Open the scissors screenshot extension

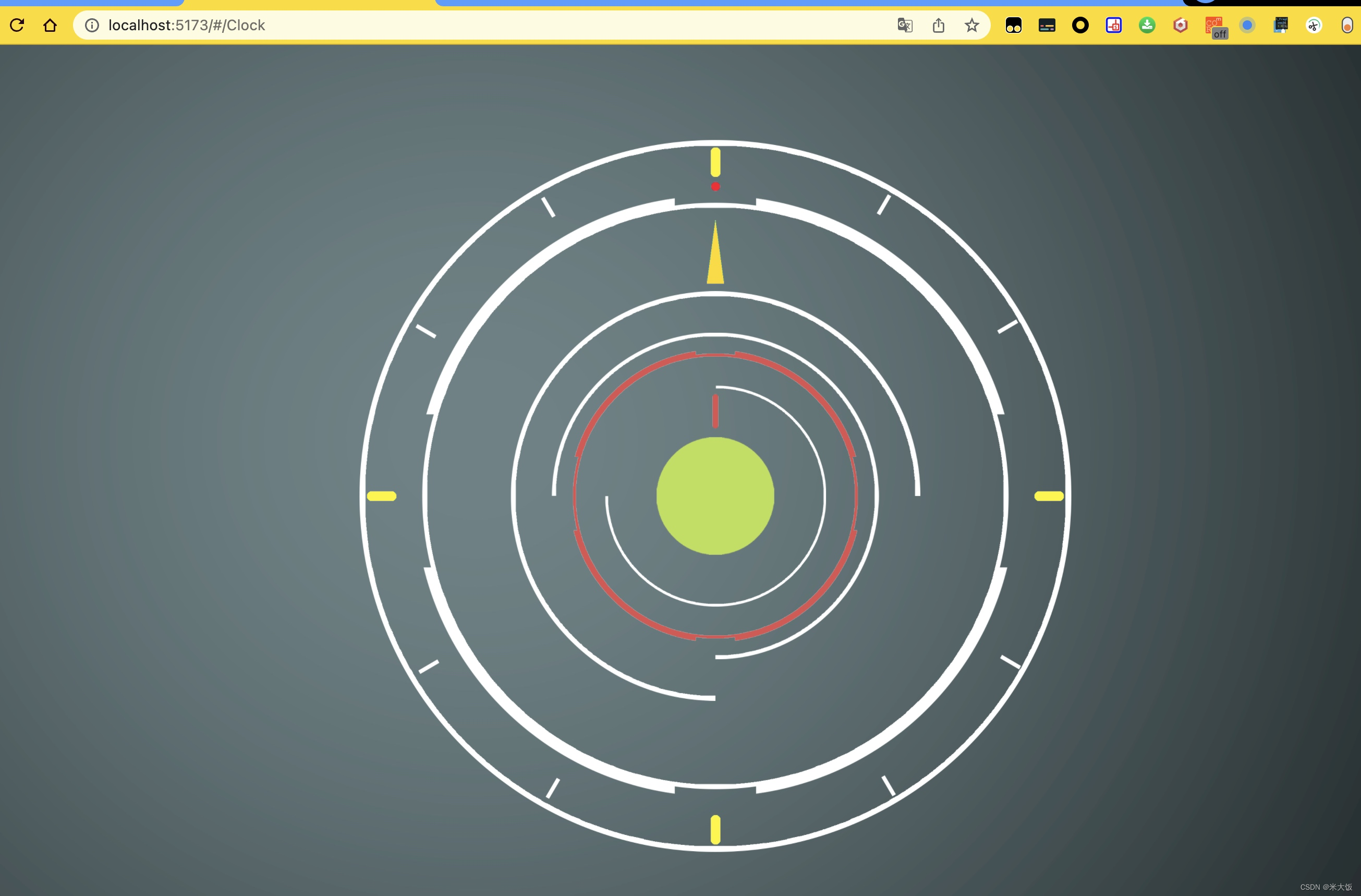tap(1314, 25)
